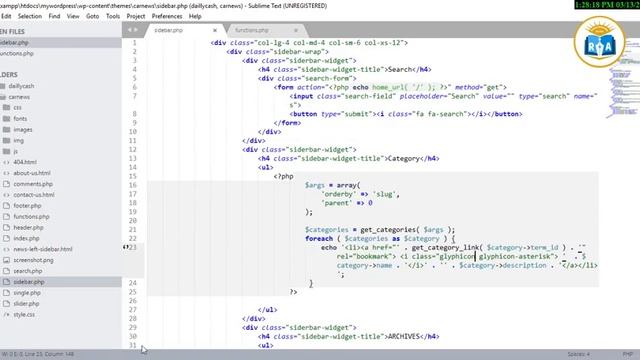
Task: Click the foreach loop line
Action: 380,239
